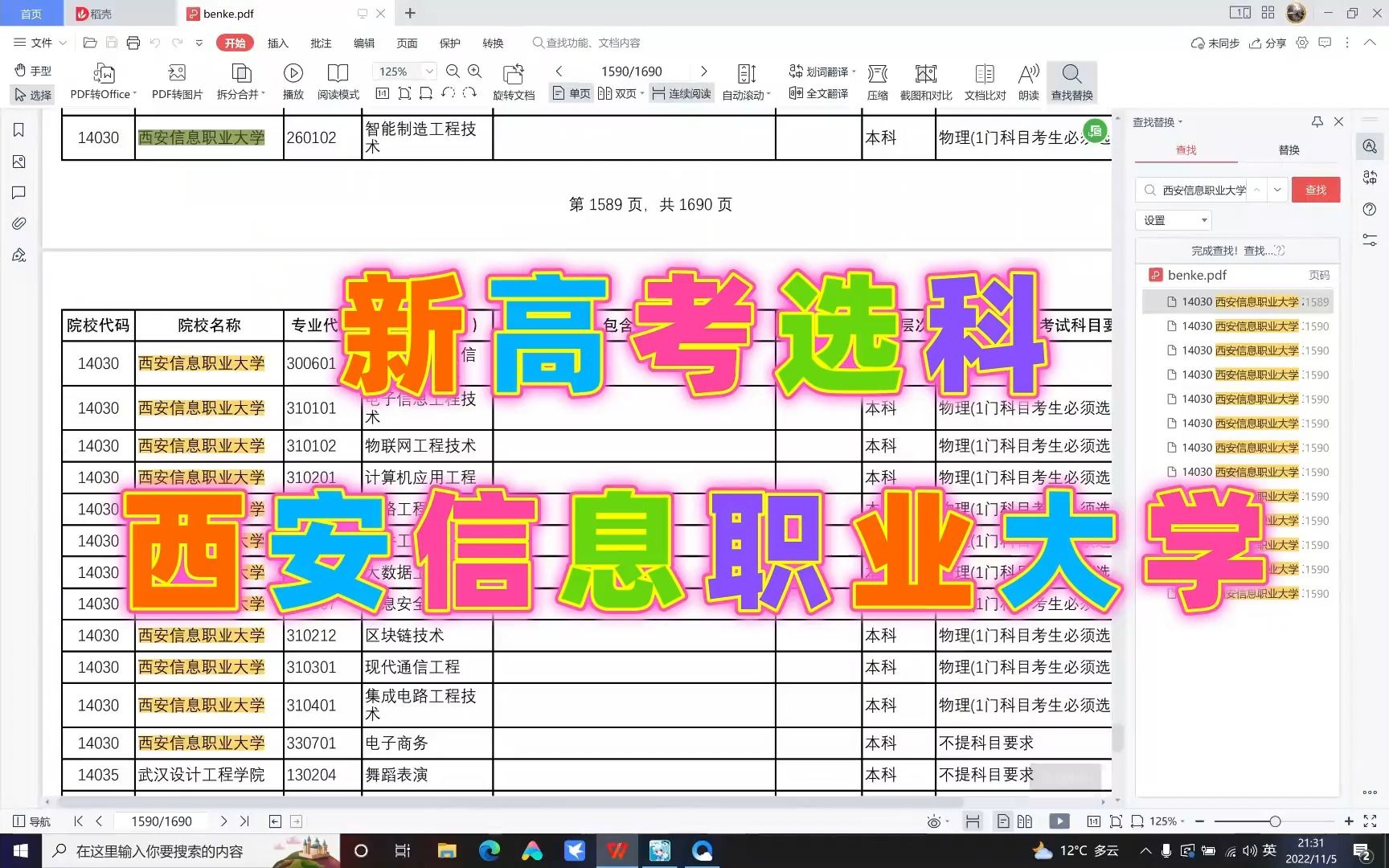
Task: Select the 编辑 ribbon tab
Action: point(364,43)
